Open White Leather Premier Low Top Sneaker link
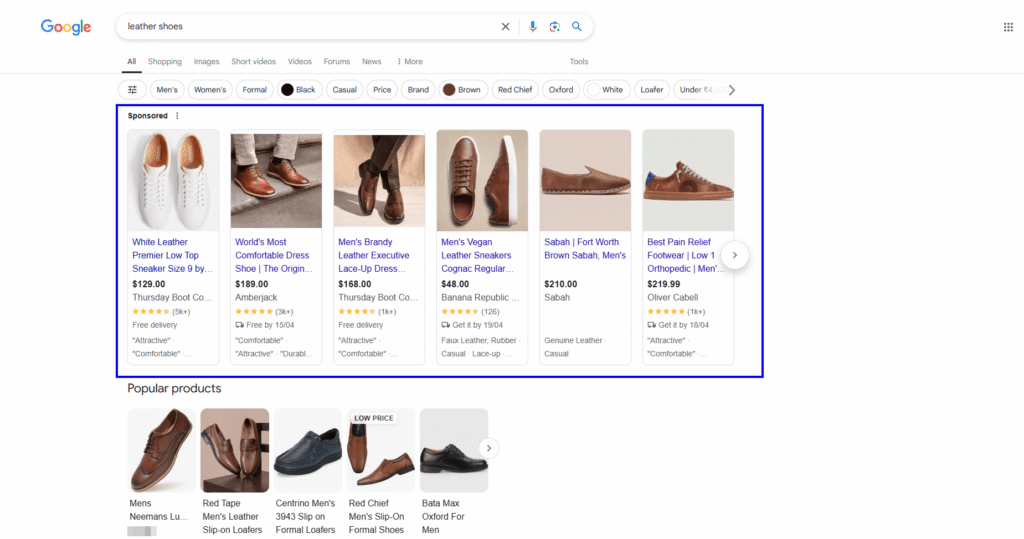1024x539 pixels. (x=172, y=255)
